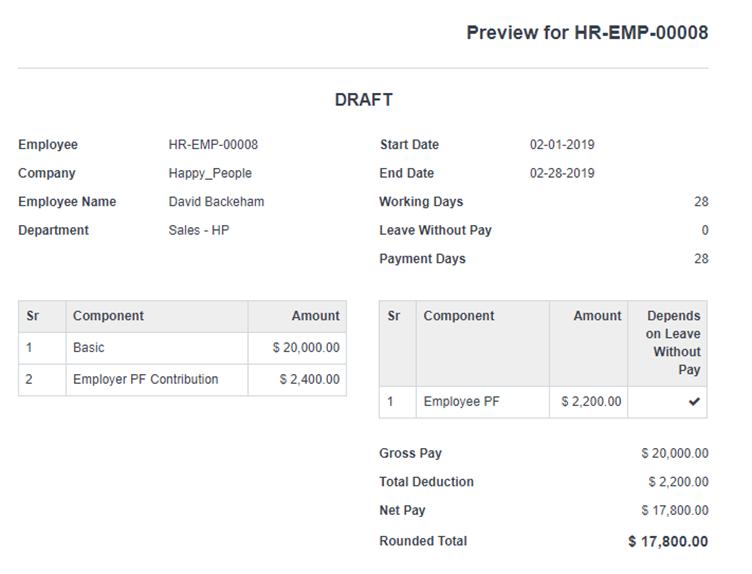752x574 pixels.
Task: Click the Sales - HP department value
Action: [199, 230]
